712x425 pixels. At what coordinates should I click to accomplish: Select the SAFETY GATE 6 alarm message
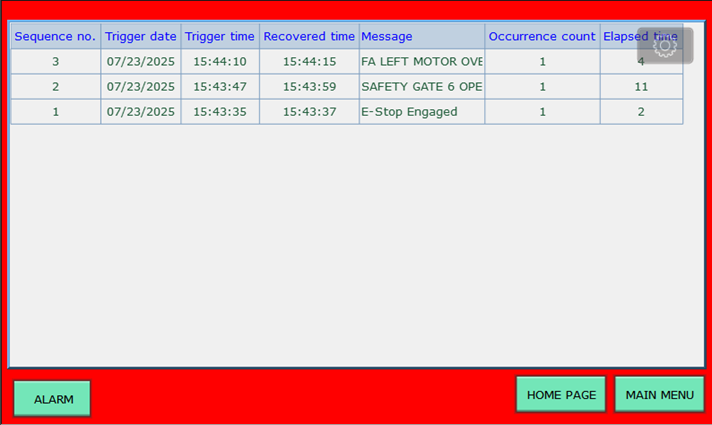coord(421,87)
